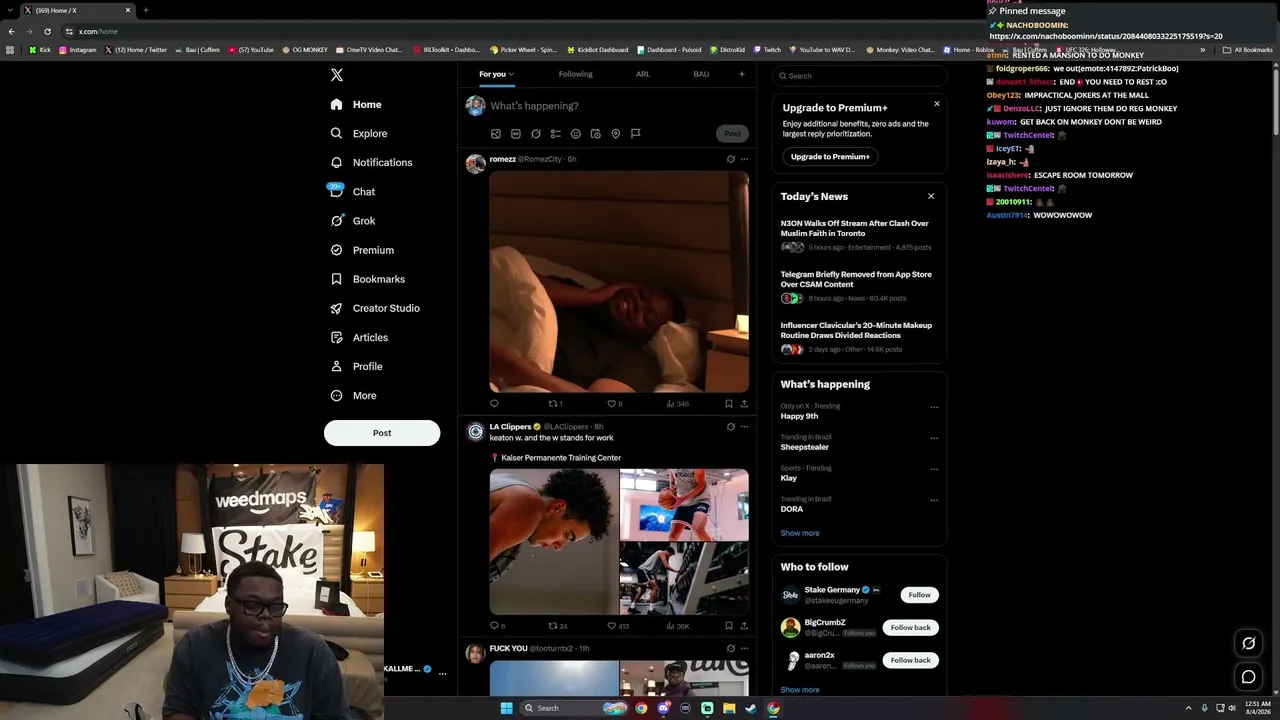The width and height of the screenshot is (1280, 720).
Task: Click the greyed Post button in the composer
Action: [732, 134]
